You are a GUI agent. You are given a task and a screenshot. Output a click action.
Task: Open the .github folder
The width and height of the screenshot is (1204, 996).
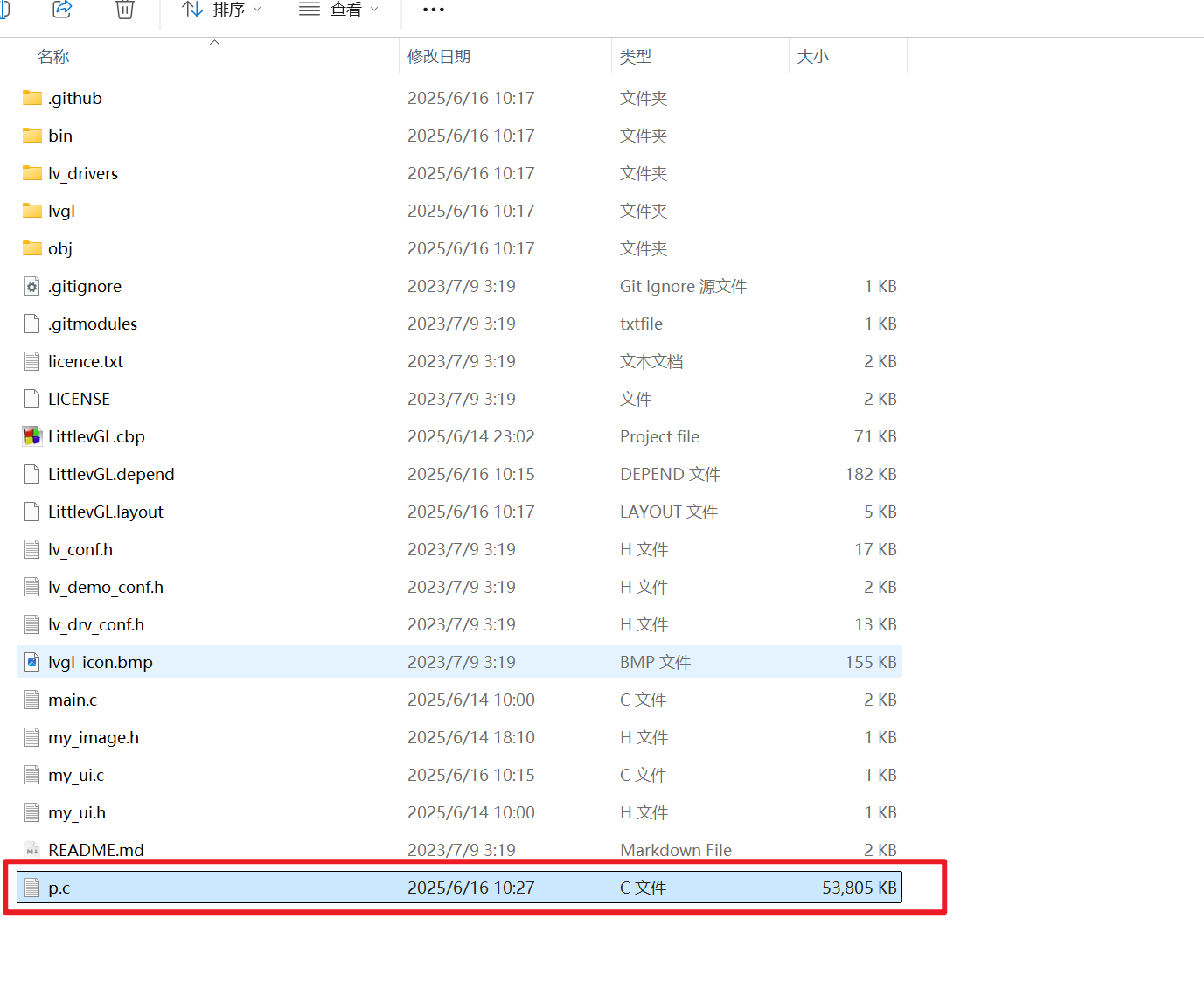(74, 98)
